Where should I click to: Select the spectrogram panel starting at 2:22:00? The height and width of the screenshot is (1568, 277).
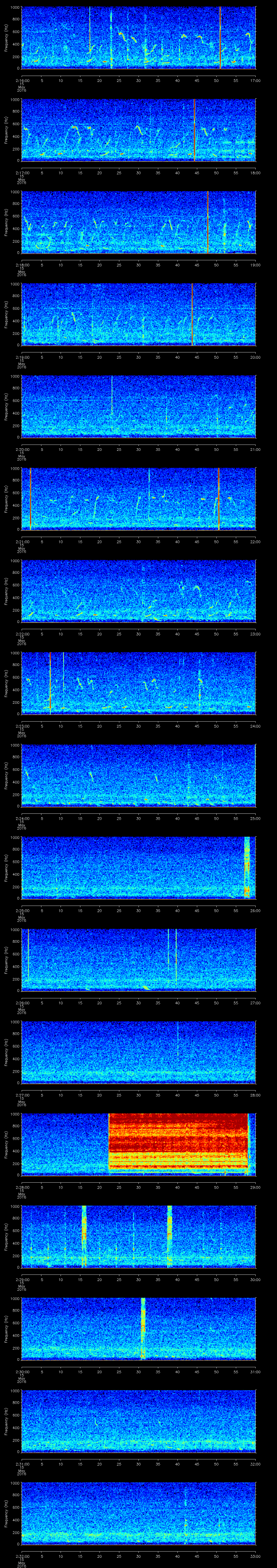[x=139, y=591]
